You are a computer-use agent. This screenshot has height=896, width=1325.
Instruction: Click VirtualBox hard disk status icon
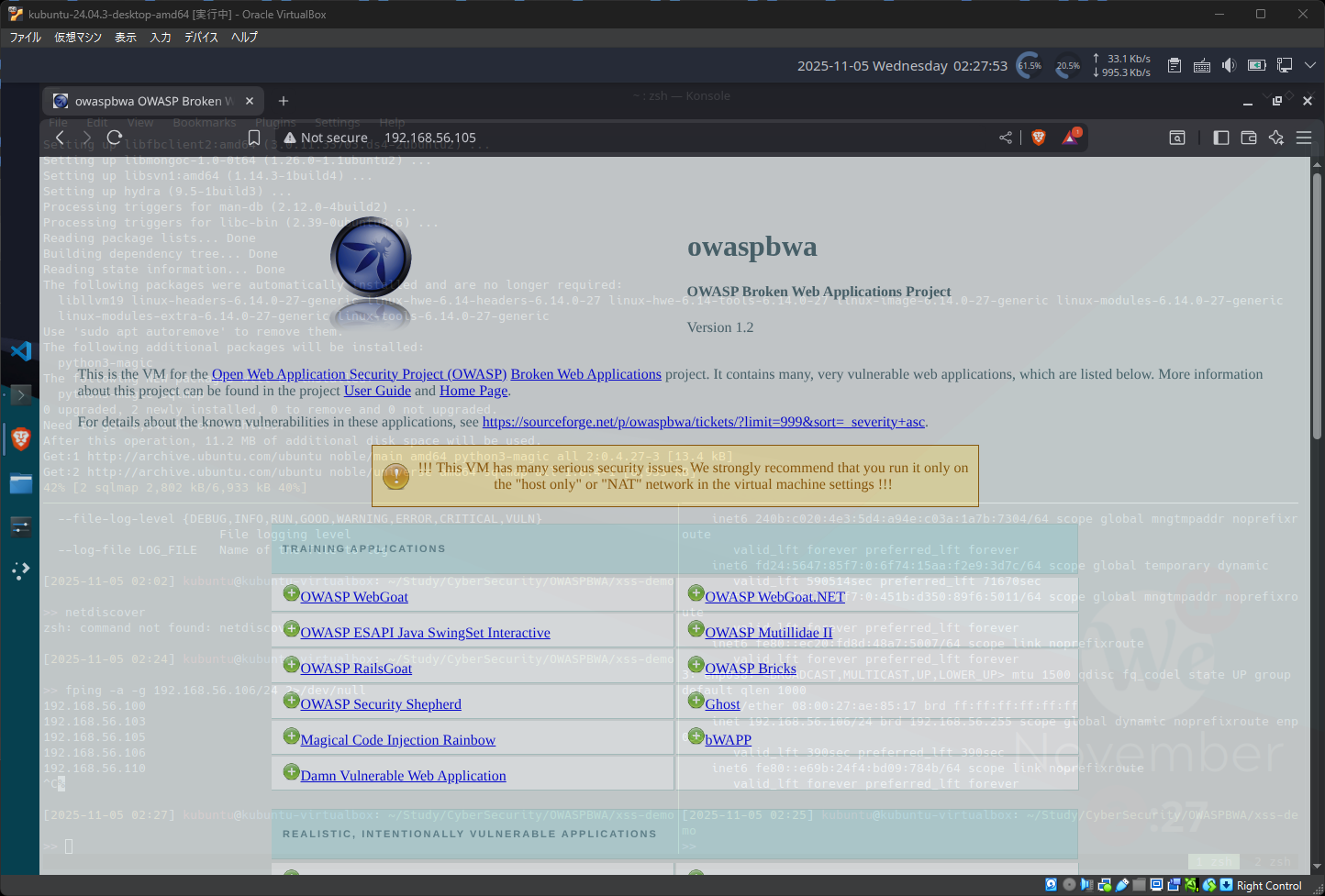click(x=1052, y=885)
